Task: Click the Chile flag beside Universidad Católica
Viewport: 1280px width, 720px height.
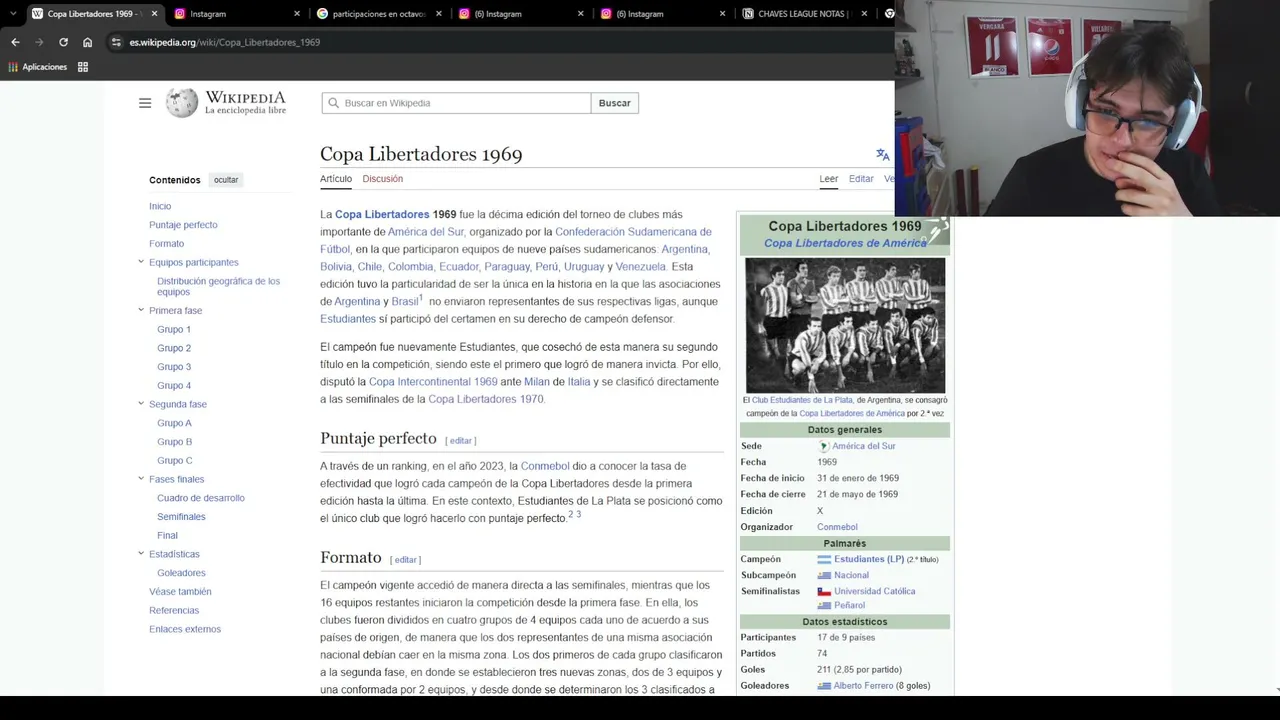Action: tap(824, 591)
